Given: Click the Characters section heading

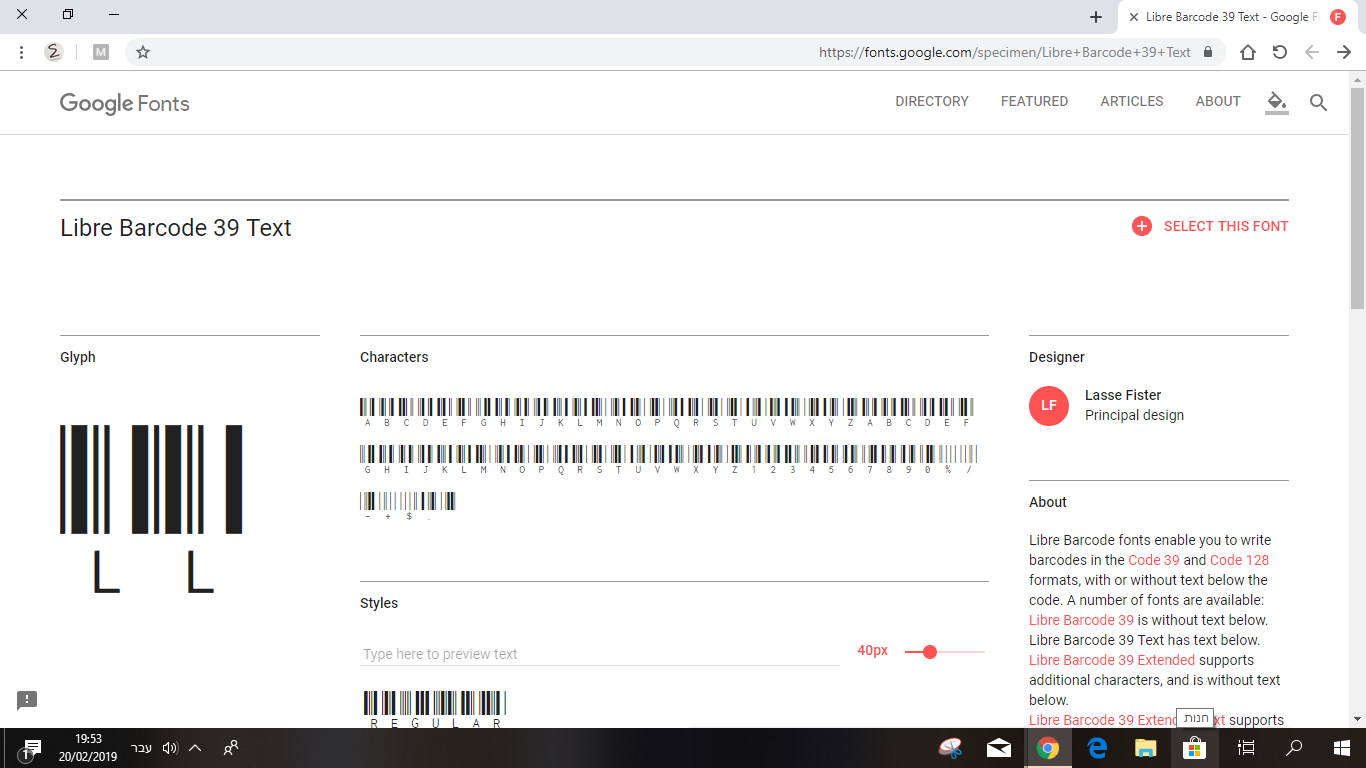Looking at the screenshot, I should 394,357.
